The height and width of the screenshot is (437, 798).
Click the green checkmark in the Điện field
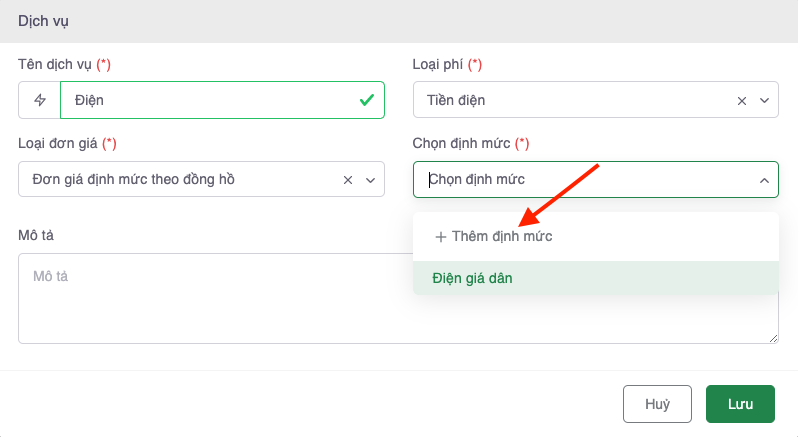coord(367,100)
